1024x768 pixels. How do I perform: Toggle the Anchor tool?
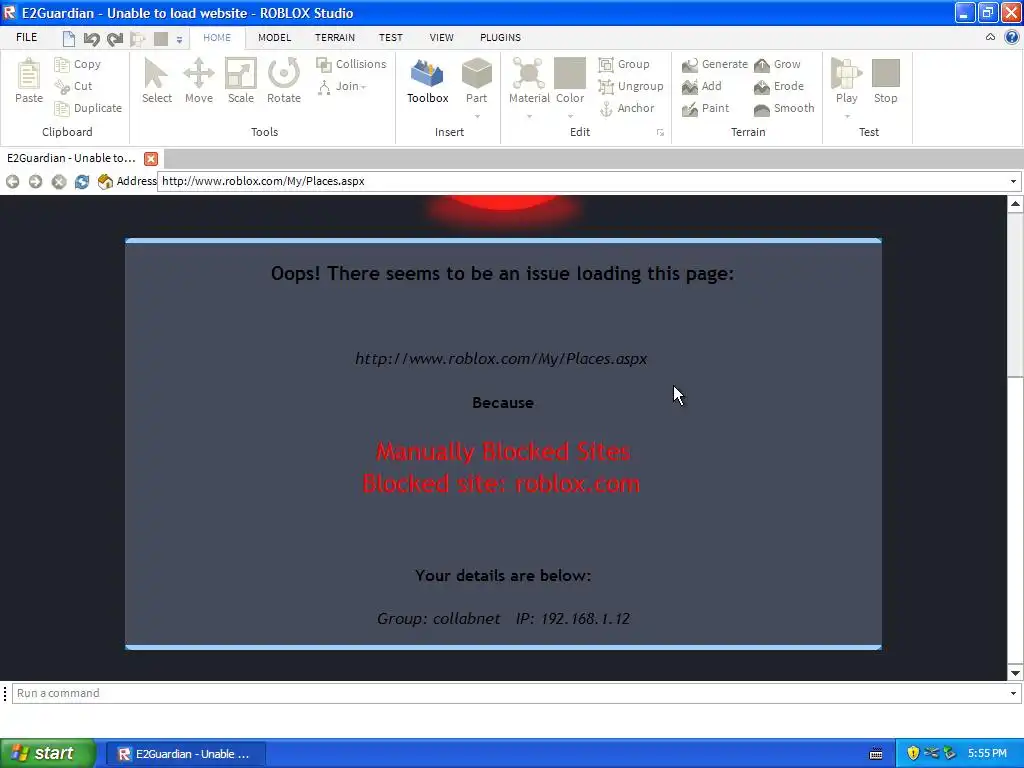tap(626, 108)
